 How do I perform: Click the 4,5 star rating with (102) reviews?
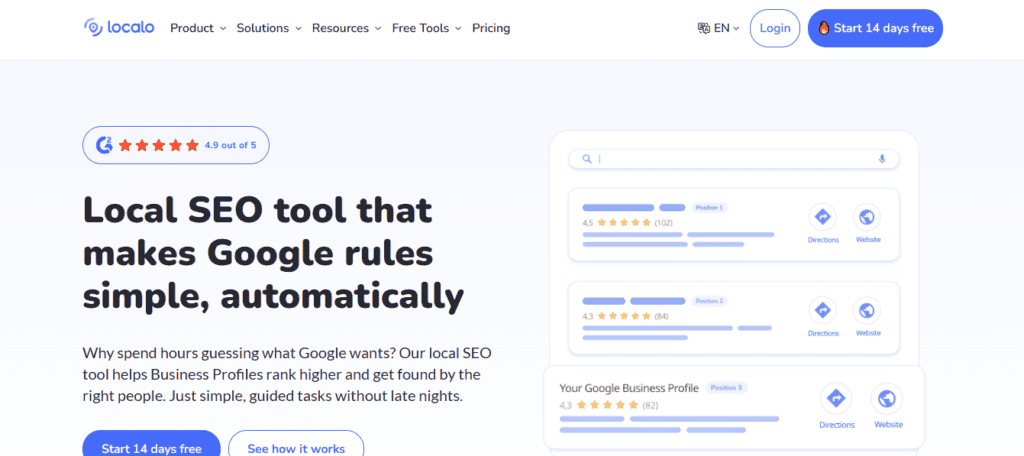(628, 223)
